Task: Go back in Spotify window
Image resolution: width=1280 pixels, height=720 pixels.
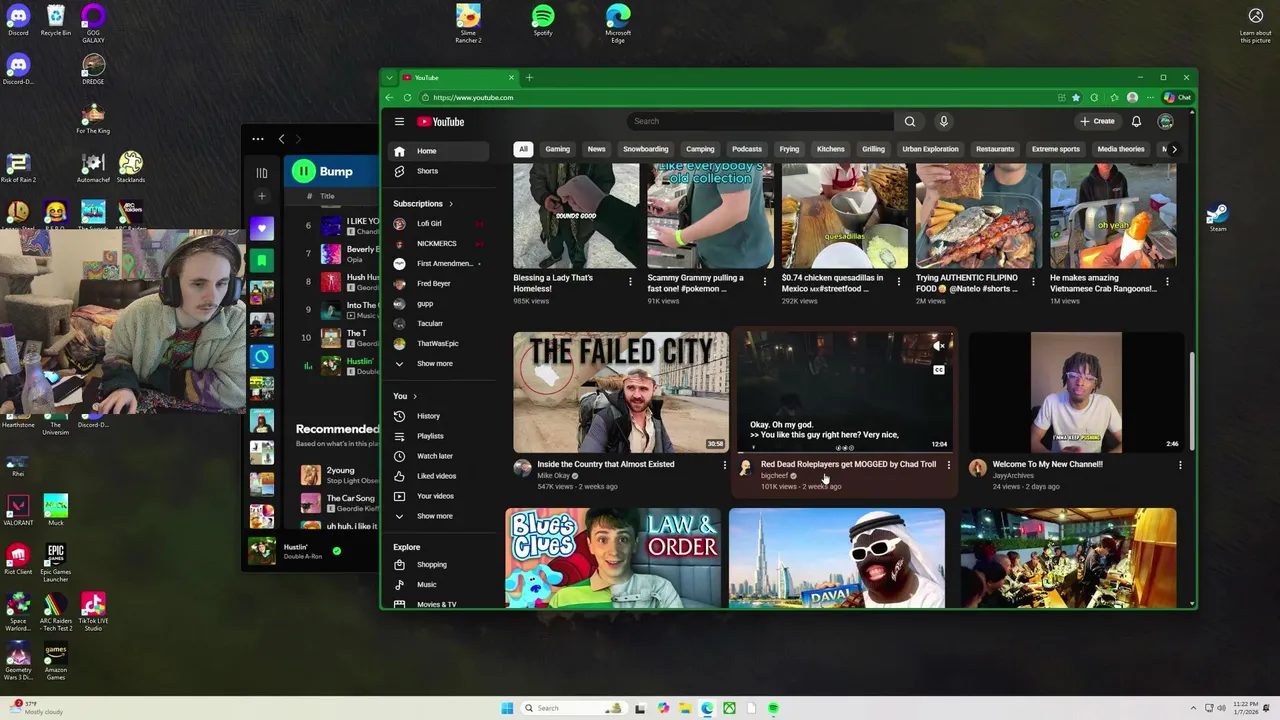Action: coord(282,139)
